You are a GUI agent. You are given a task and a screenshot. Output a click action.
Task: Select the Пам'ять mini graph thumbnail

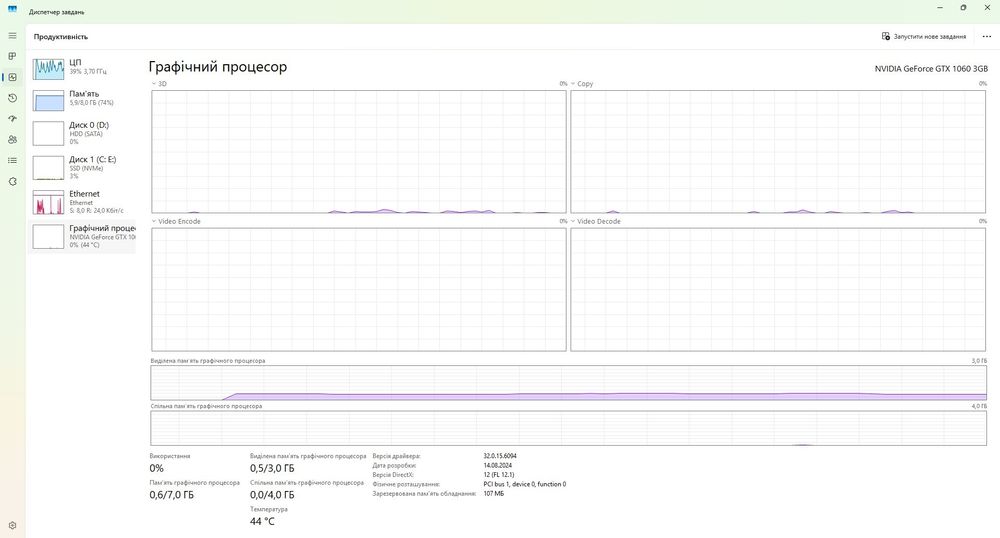(48, 101)
